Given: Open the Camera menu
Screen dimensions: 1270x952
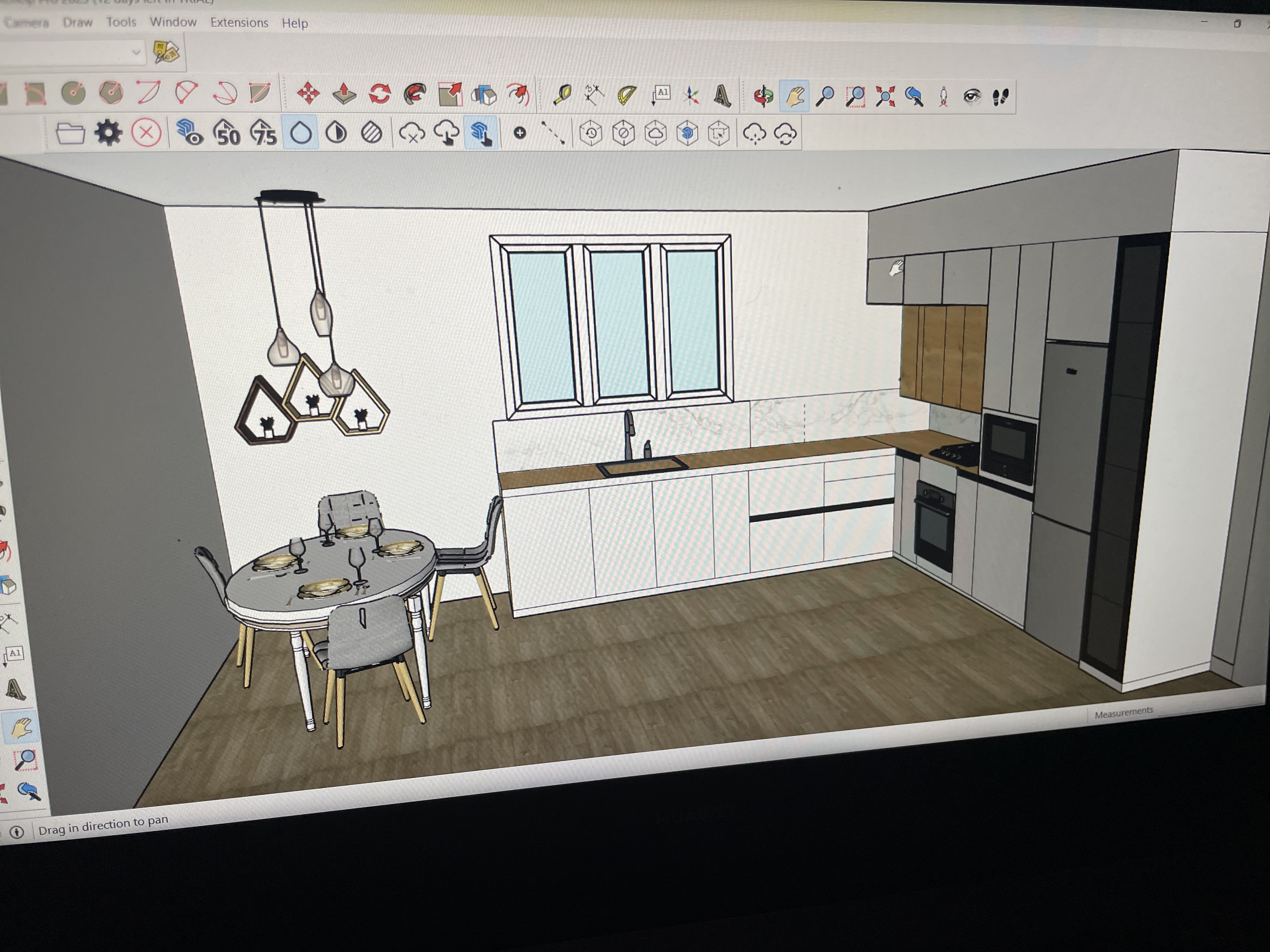Looking at the screenshot, I should 27,22.
